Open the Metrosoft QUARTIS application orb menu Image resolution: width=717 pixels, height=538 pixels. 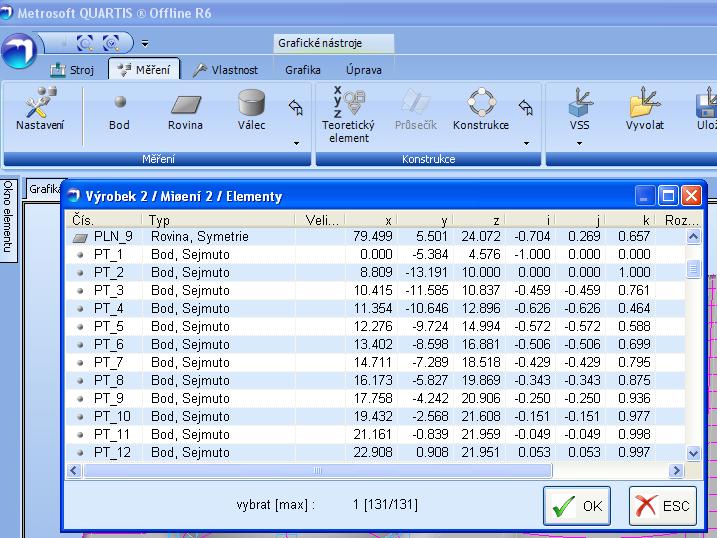19,51
